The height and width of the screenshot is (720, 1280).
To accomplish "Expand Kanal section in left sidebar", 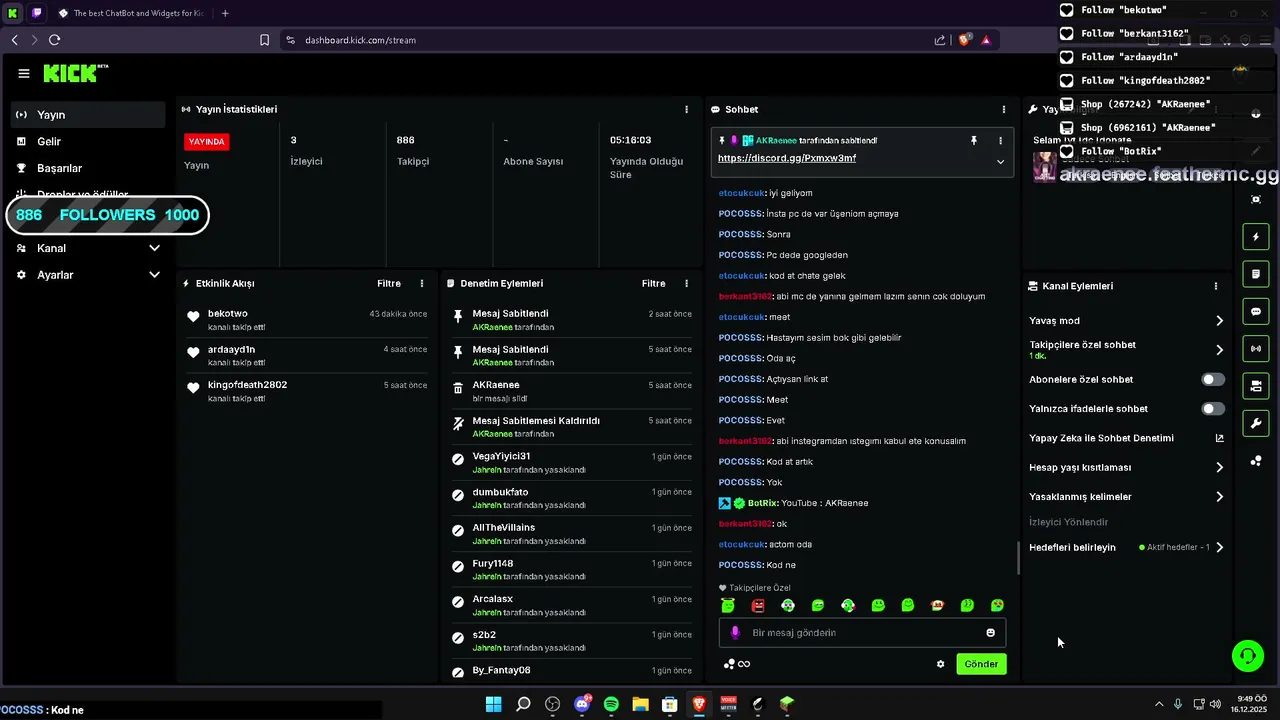I will pyautogui.click(x=154, y=248).
